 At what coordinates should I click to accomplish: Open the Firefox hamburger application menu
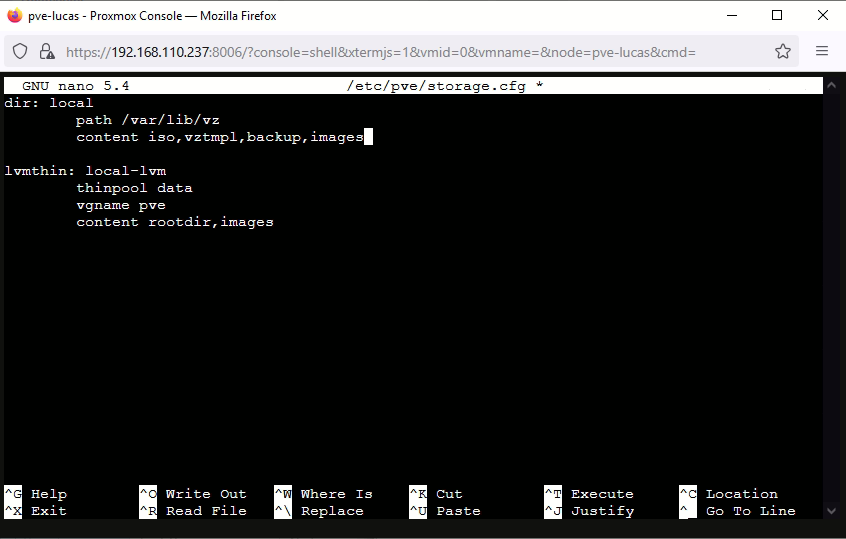pyautogui.click(x=822, y=51)
